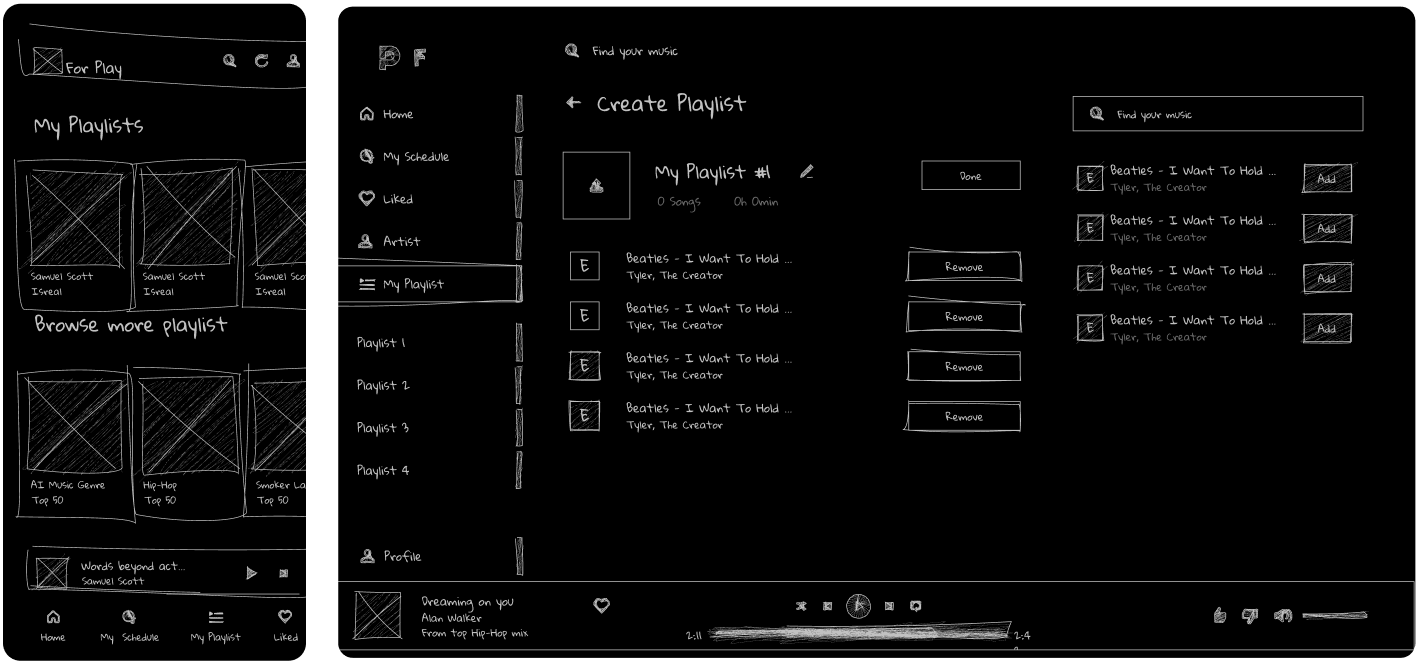Toggle thumbs up for the current song
This screenshot has height=664, width=1419.
[1219, 615]
